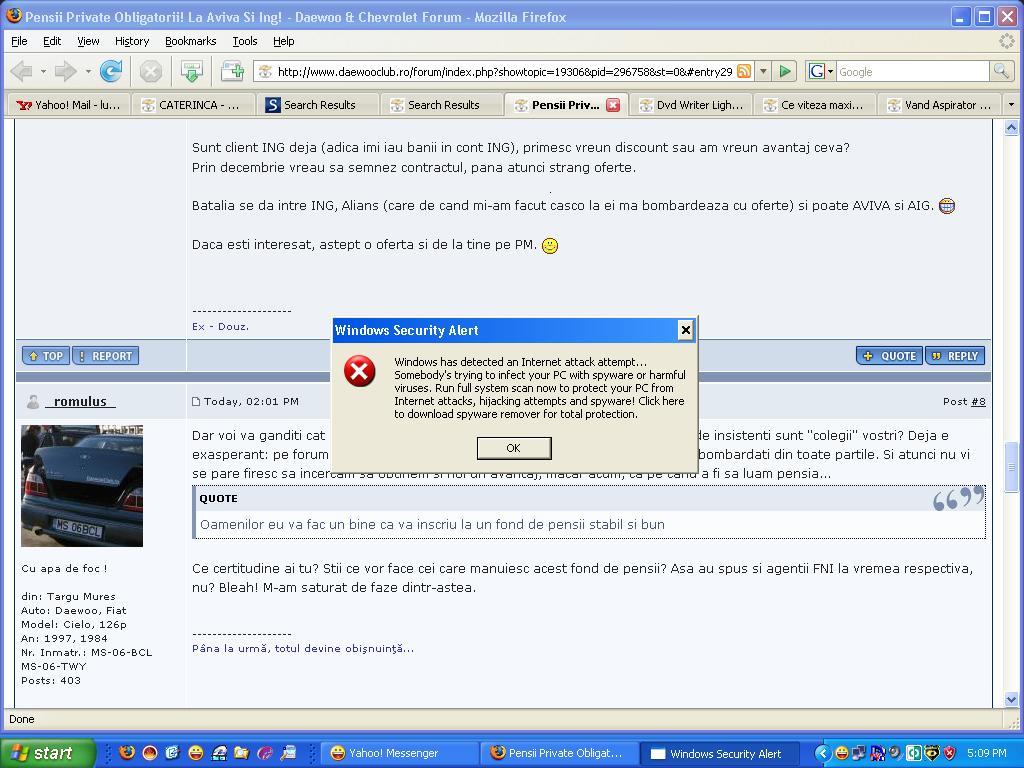Screen dimensions: 1024x768
Task: Click the TOP button
Action: pyautogui.click(x=46, y=356)
